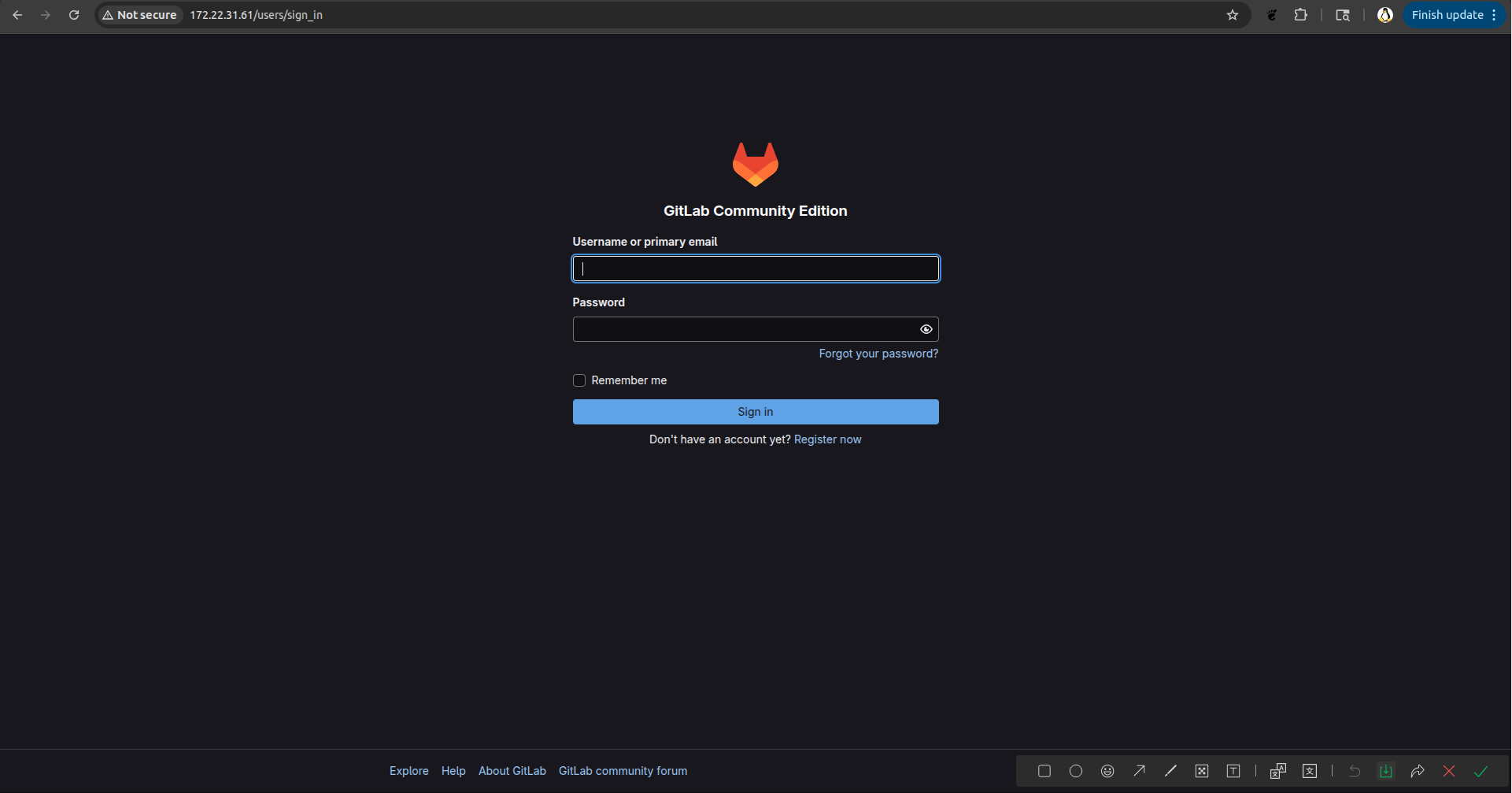Screen dimensions: 1512x793
Task: Select the pixelate tool
Action: point(1202,771)
